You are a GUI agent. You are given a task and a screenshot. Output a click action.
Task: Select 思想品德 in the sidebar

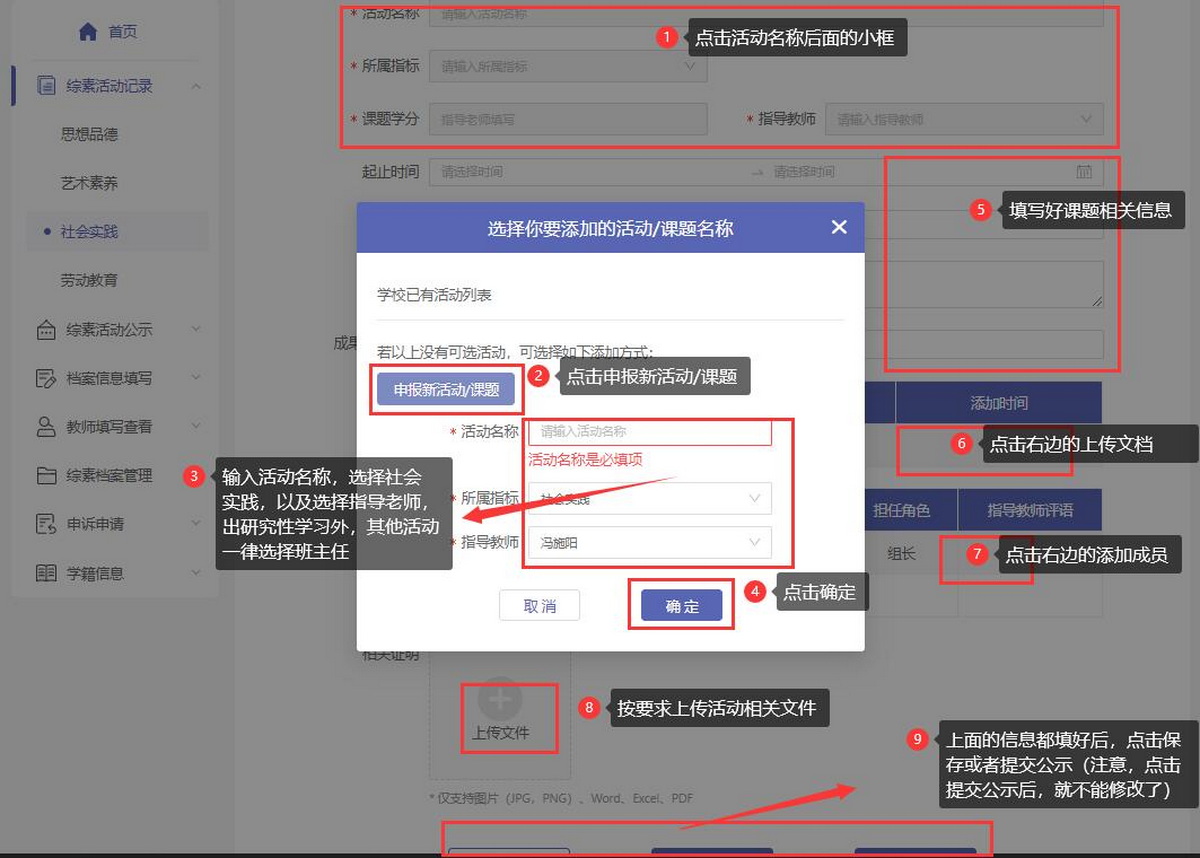tap(90, 134)
